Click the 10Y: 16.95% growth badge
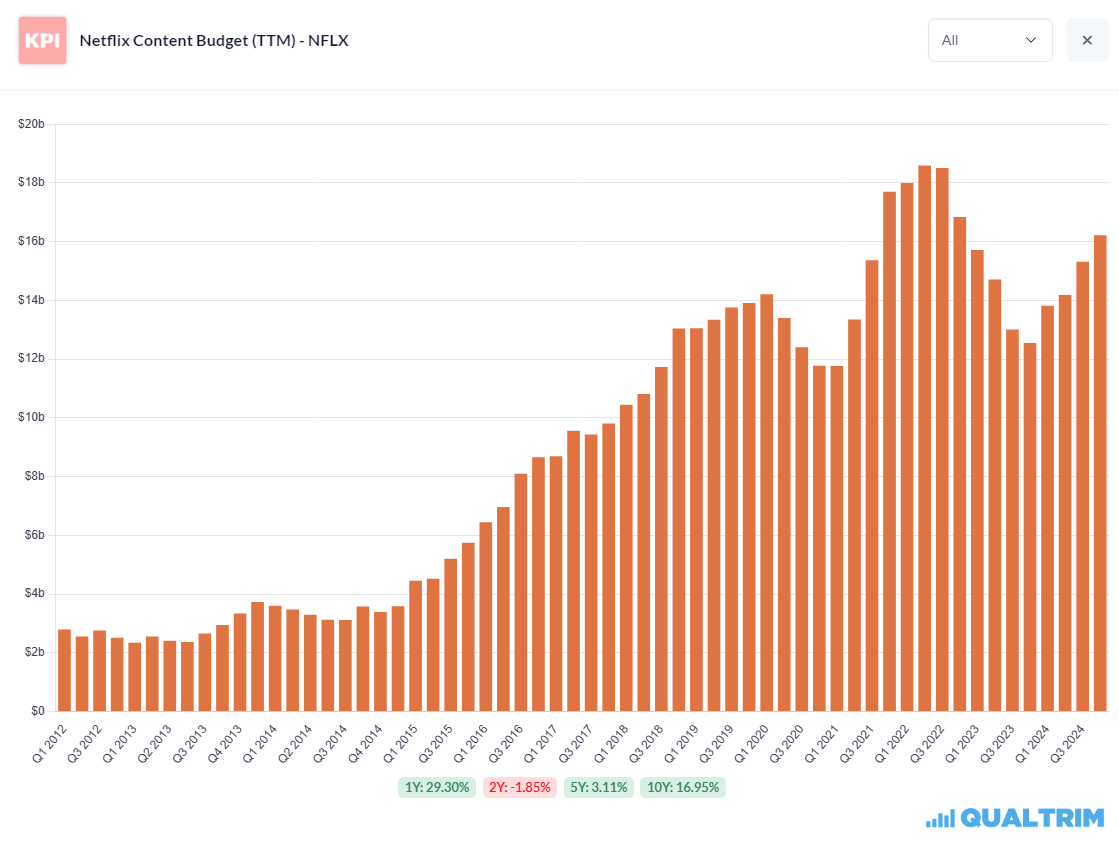Image resolution: width=1119 pixels, height=848 pixels. click(x=683, y=787)
